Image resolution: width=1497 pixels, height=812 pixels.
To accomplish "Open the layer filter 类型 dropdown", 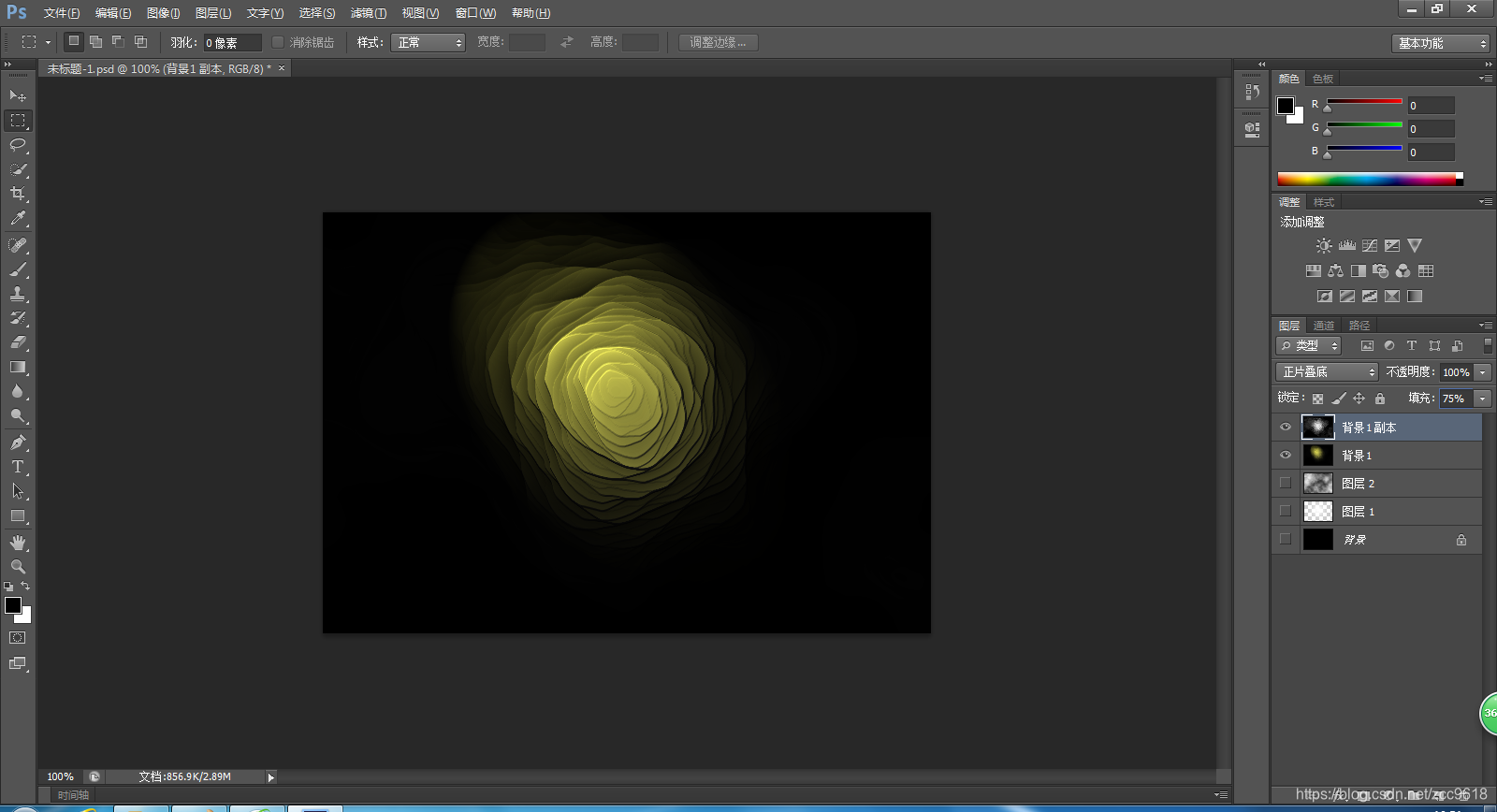I will (1309, 346).
